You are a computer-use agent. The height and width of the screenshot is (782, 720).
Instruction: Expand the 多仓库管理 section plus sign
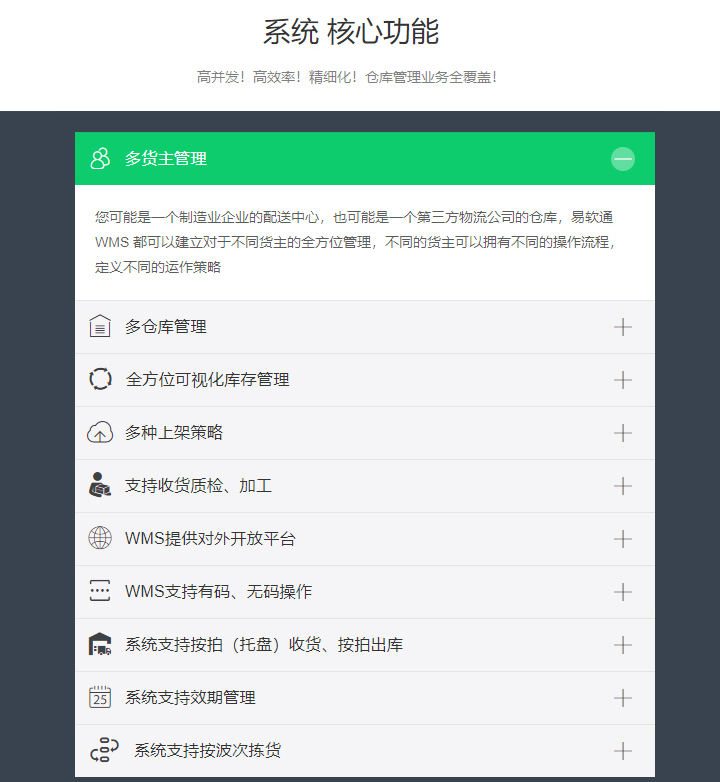coord(623,327)
